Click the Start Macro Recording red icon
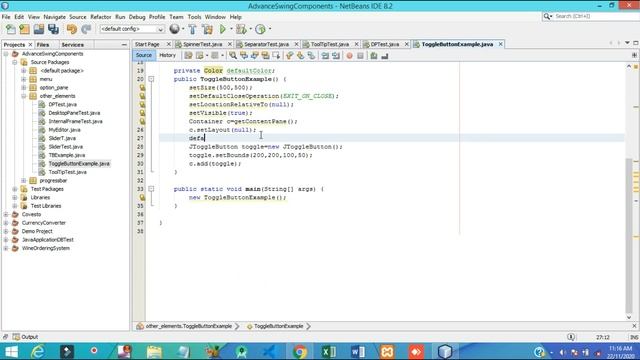640x360 pixels. pyautogui.click(x=349, y=56)
